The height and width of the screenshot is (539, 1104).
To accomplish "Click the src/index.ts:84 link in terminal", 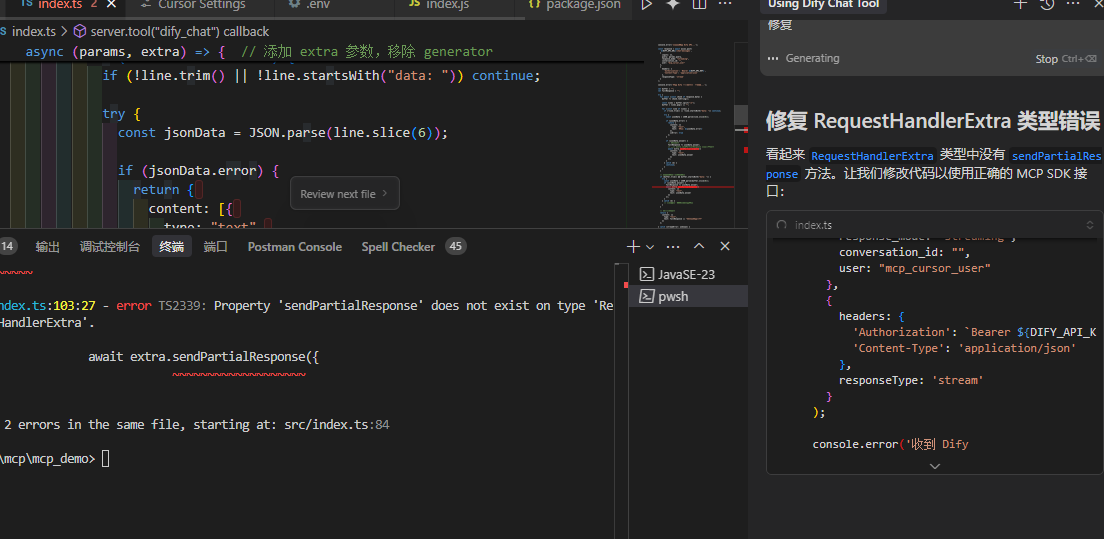I will [337, 425].
